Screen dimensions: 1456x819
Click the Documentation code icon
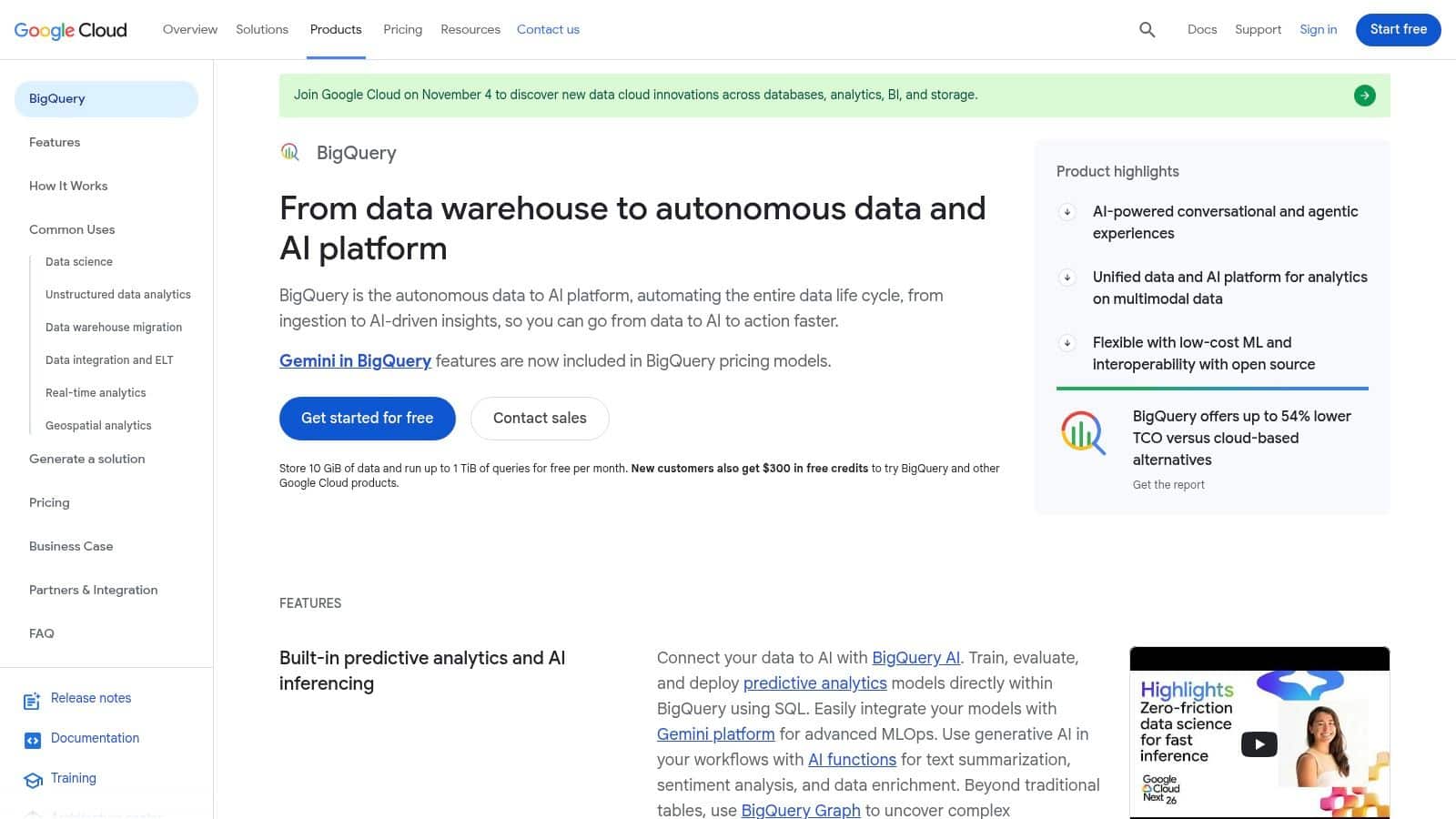pyautogui.click(x=32, y=741)
